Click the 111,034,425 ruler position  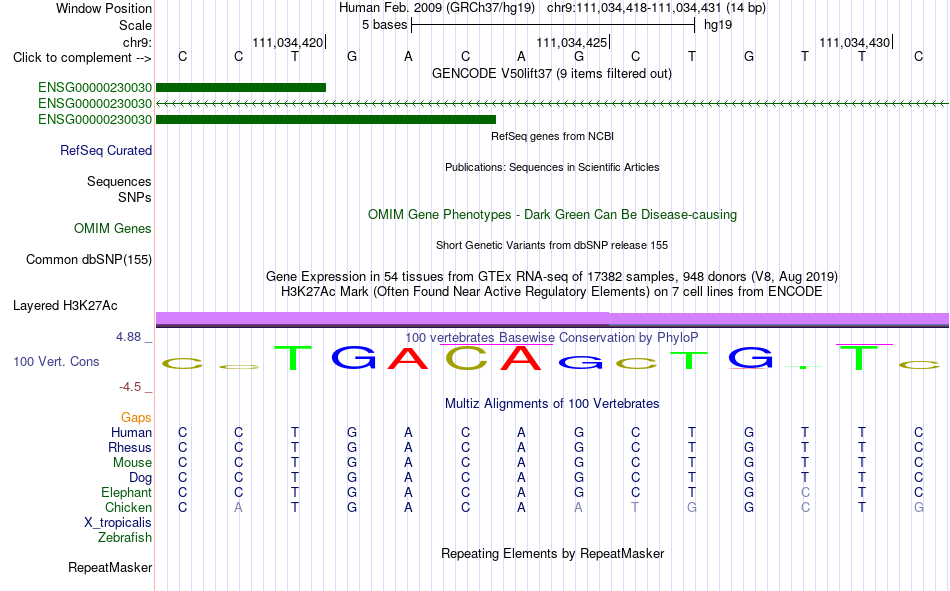click(x=571, y=42)
